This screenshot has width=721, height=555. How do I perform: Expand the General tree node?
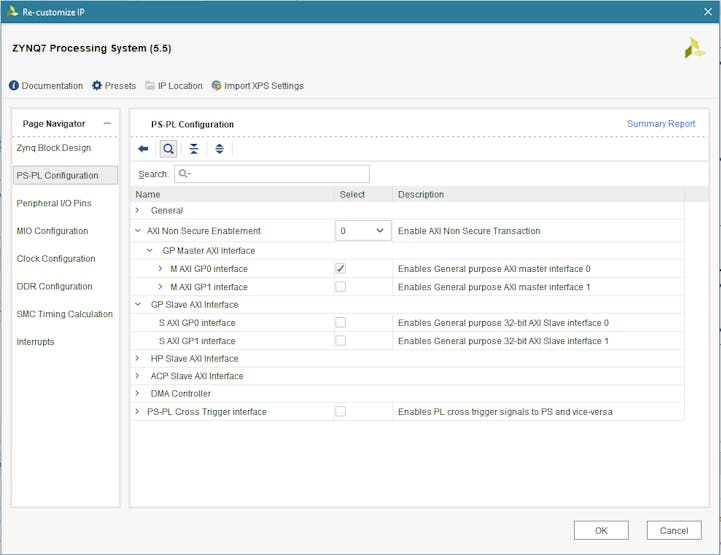(137, 210)
